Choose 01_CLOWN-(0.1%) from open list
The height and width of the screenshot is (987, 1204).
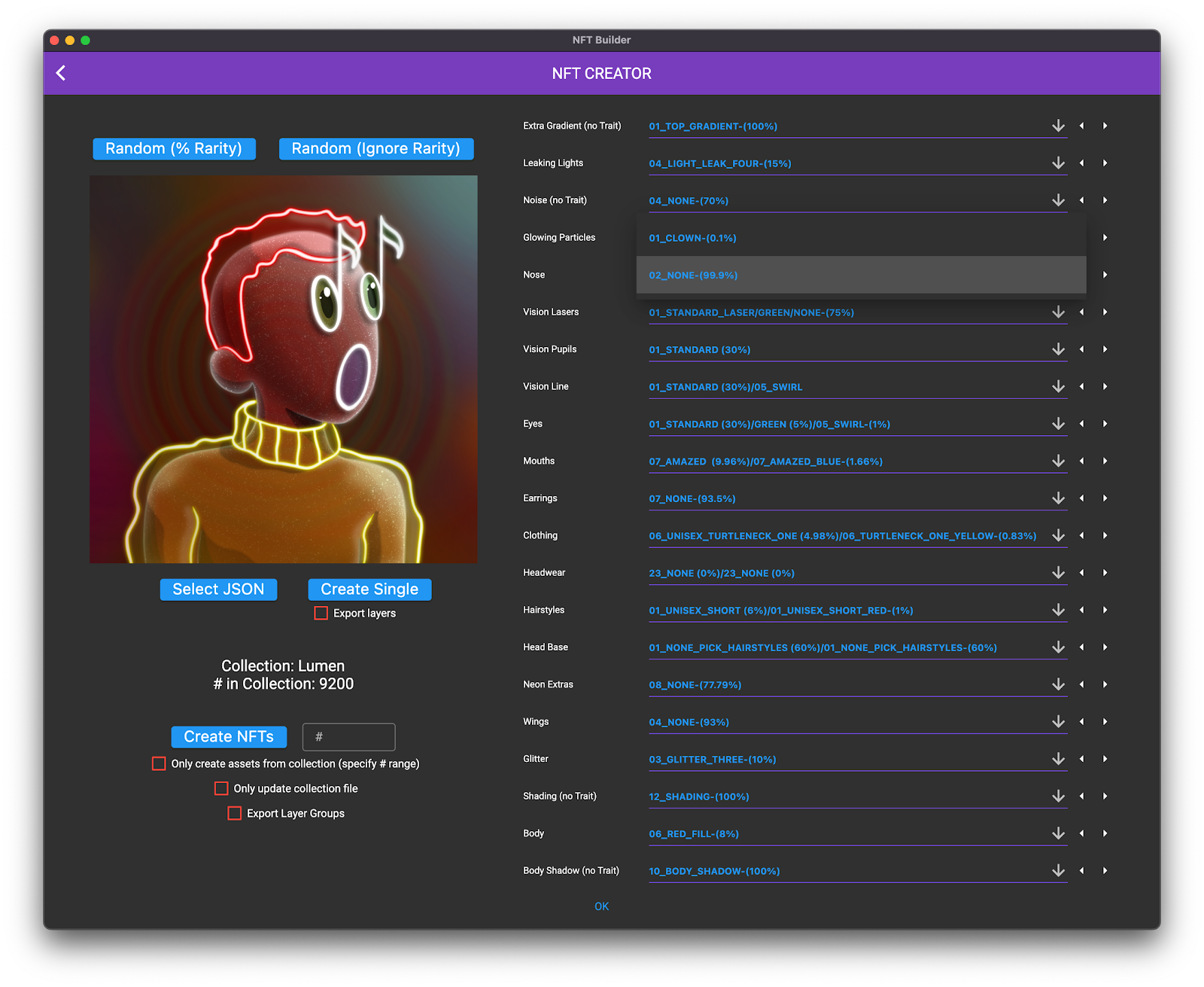(x=862, y=238)
